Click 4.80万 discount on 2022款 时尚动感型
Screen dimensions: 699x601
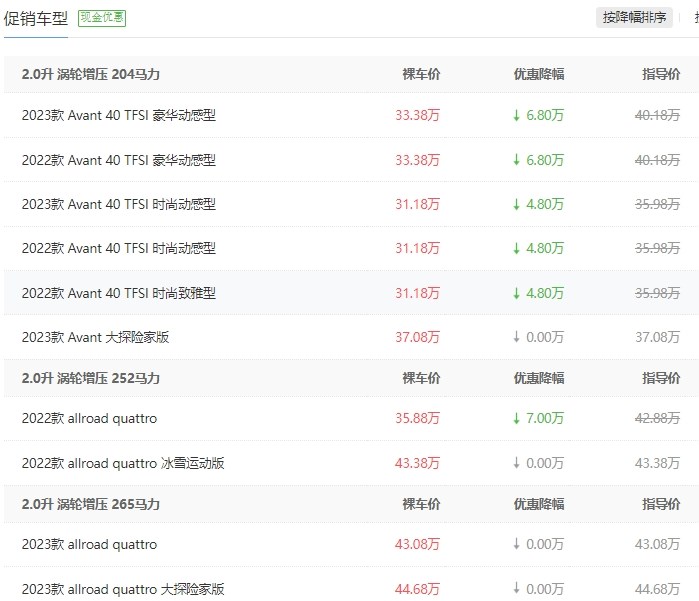[539, 248]
